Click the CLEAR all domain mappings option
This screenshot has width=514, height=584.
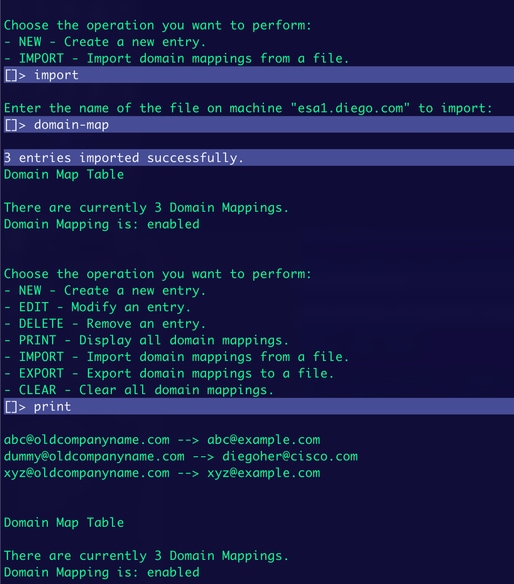[x=139, y=390]
